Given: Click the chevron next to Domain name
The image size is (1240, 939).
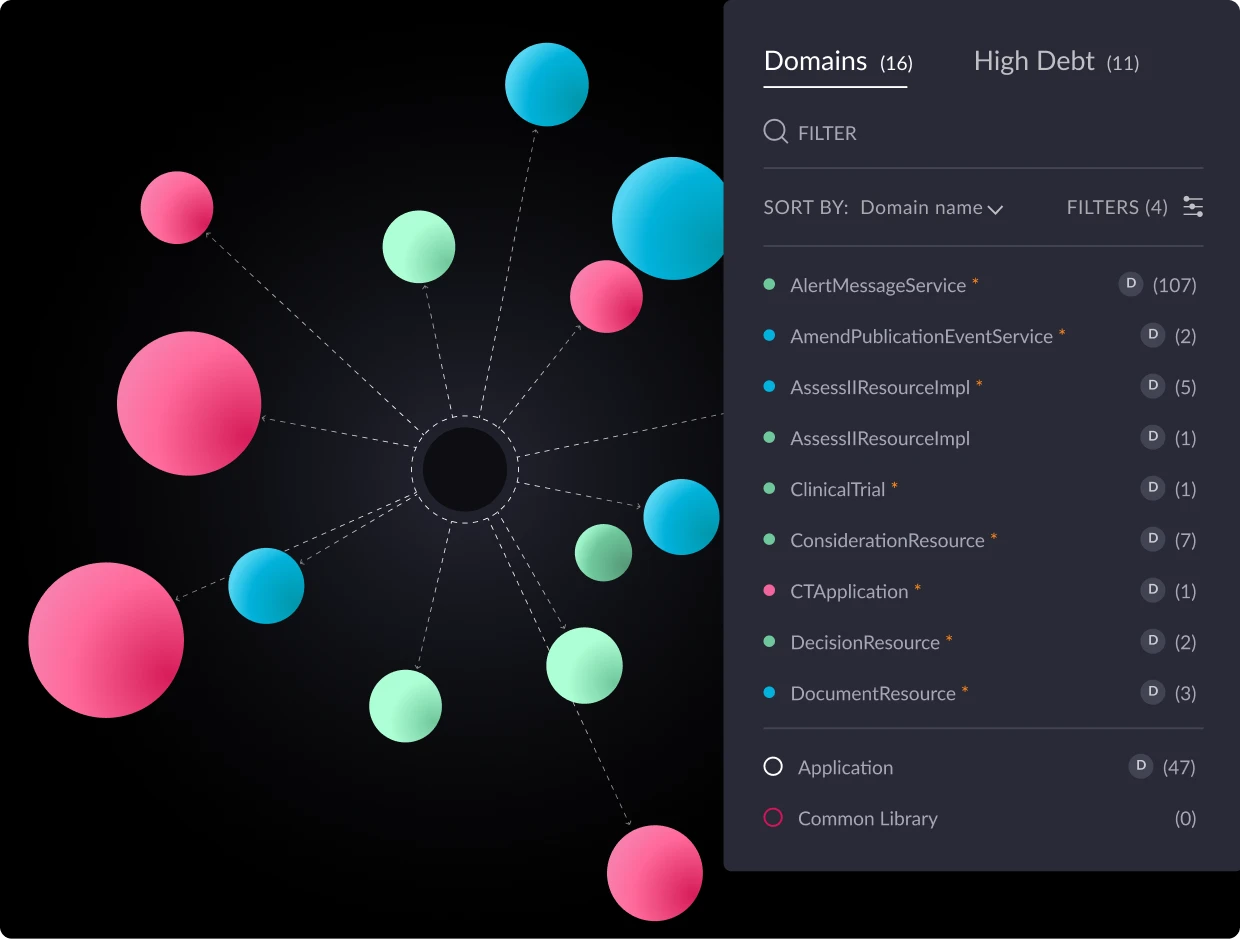Looking at the screenshot, I should coord(995,210).
